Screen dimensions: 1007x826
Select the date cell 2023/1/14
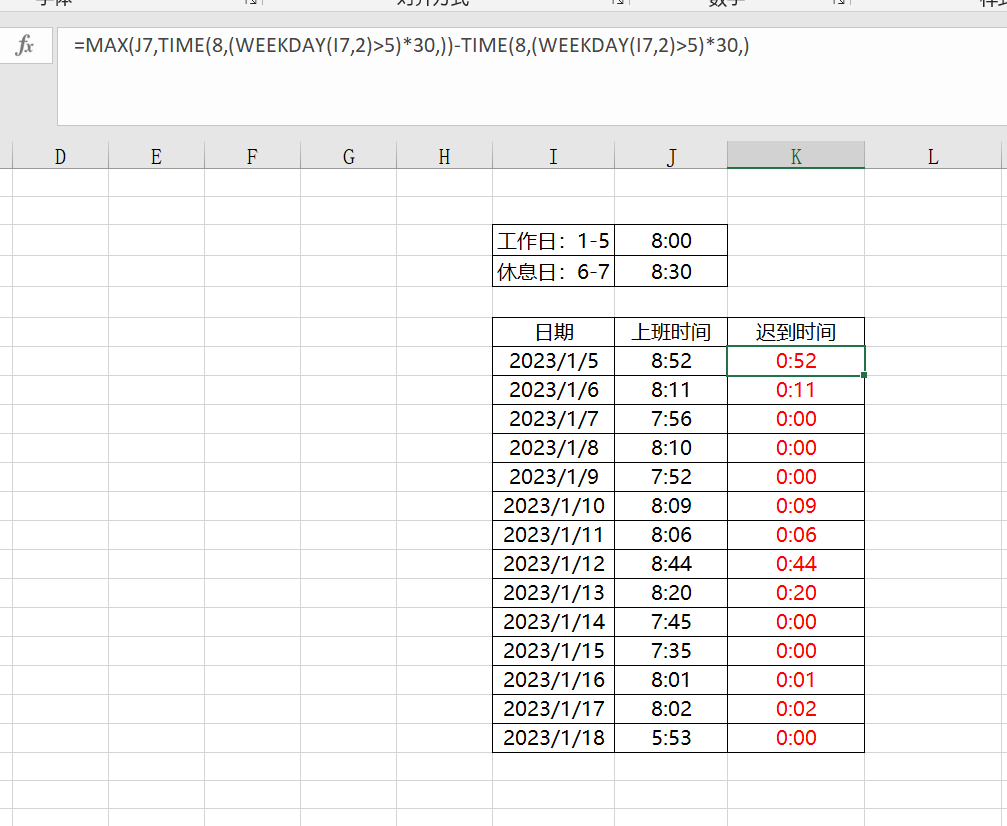click(x=553, y=621)
